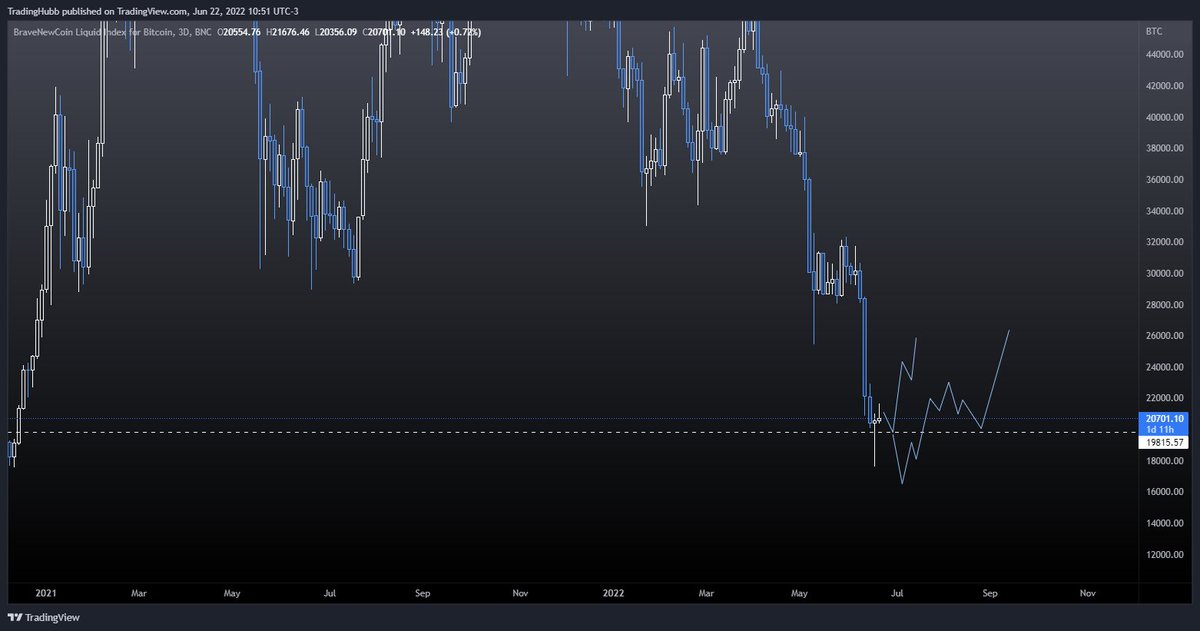Click the 28000.00 price axis label
Screen dimensions: 1200x631
1165,305
